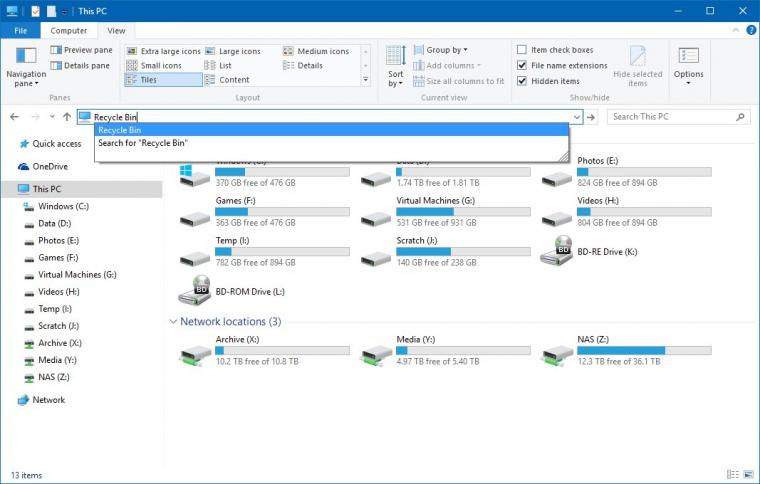Switch layout to List view
The width and height of the screenshot is (760, 484).
[218, 65]
